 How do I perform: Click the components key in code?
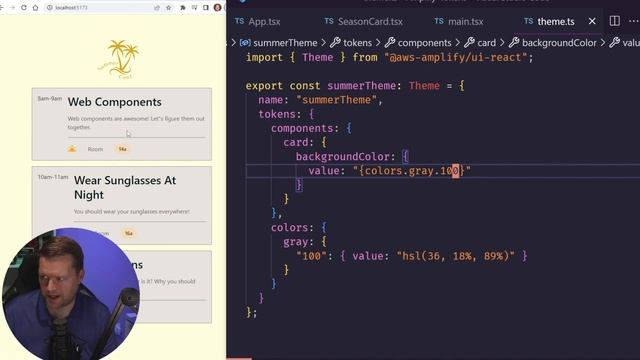click(x=302, y=128)
